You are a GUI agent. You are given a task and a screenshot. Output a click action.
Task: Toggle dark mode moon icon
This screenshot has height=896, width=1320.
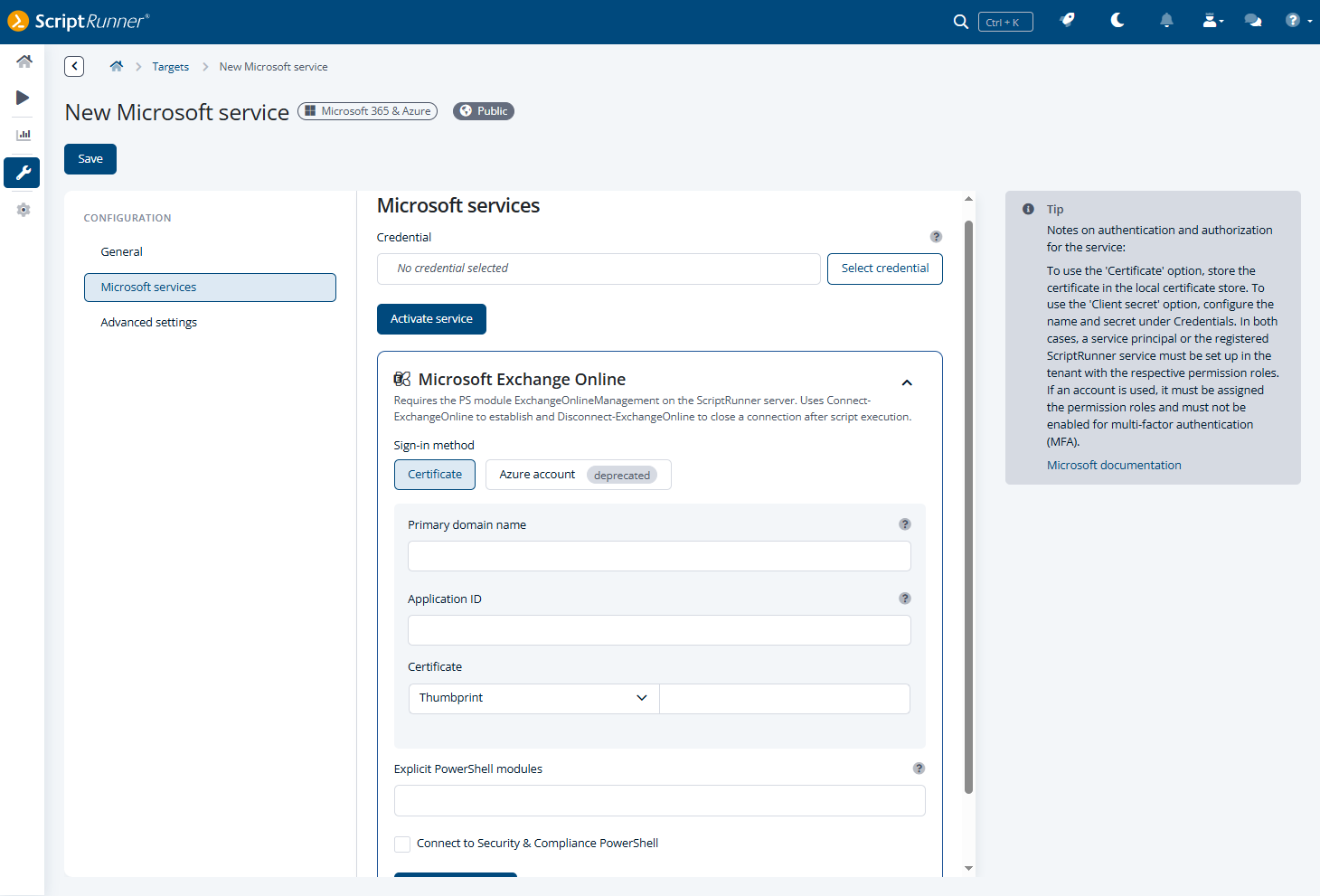click(x=1117, y=21)
